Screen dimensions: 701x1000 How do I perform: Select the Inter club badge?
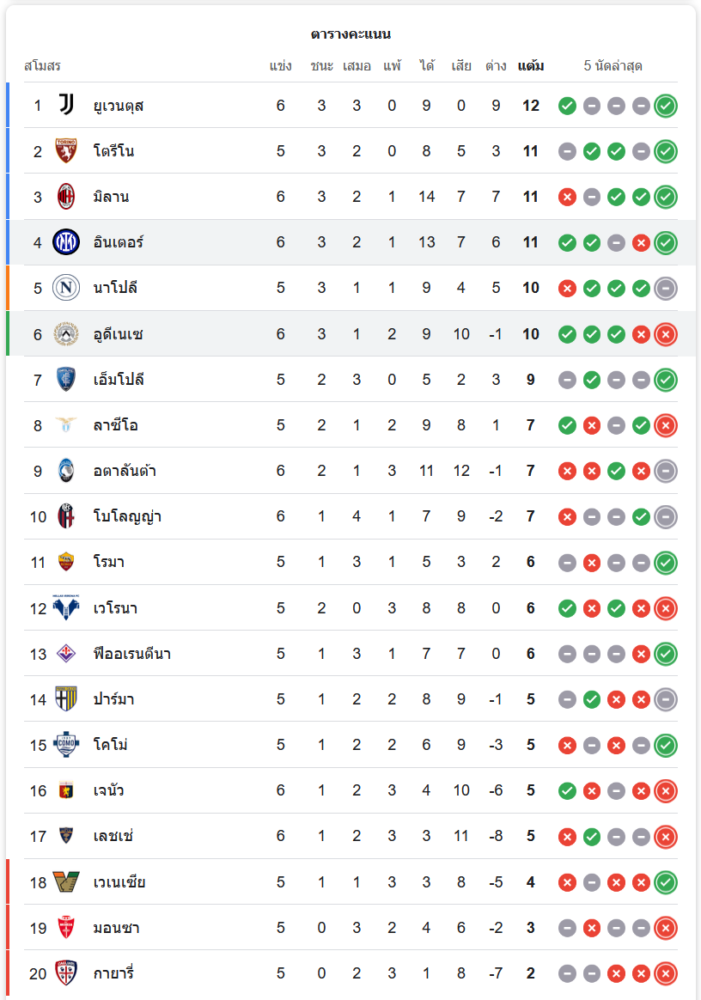pos(66,242)
